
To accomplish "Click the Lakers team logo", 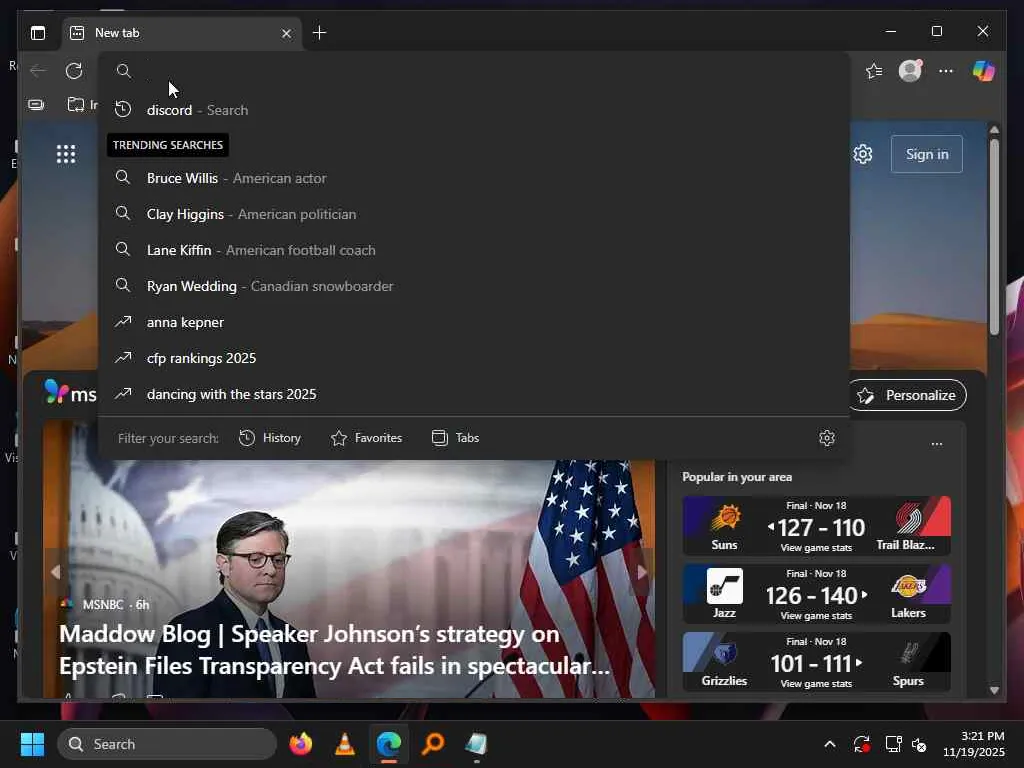I will point(908,586).
